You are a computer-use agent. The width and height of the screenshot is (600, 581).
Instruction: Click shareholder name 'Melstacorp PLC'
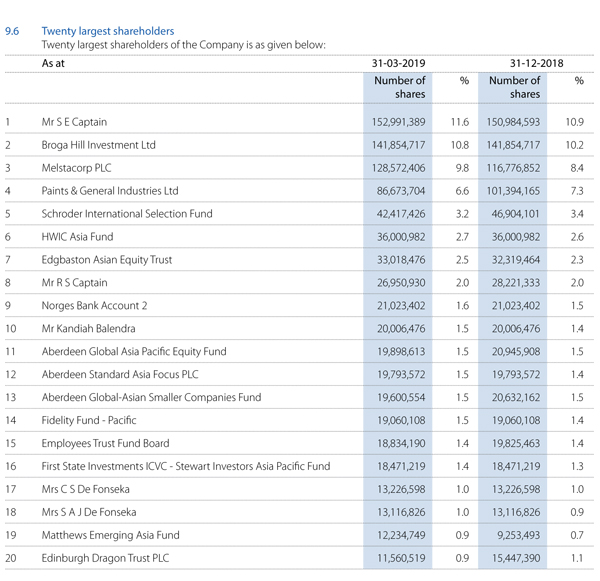(77, 168)
